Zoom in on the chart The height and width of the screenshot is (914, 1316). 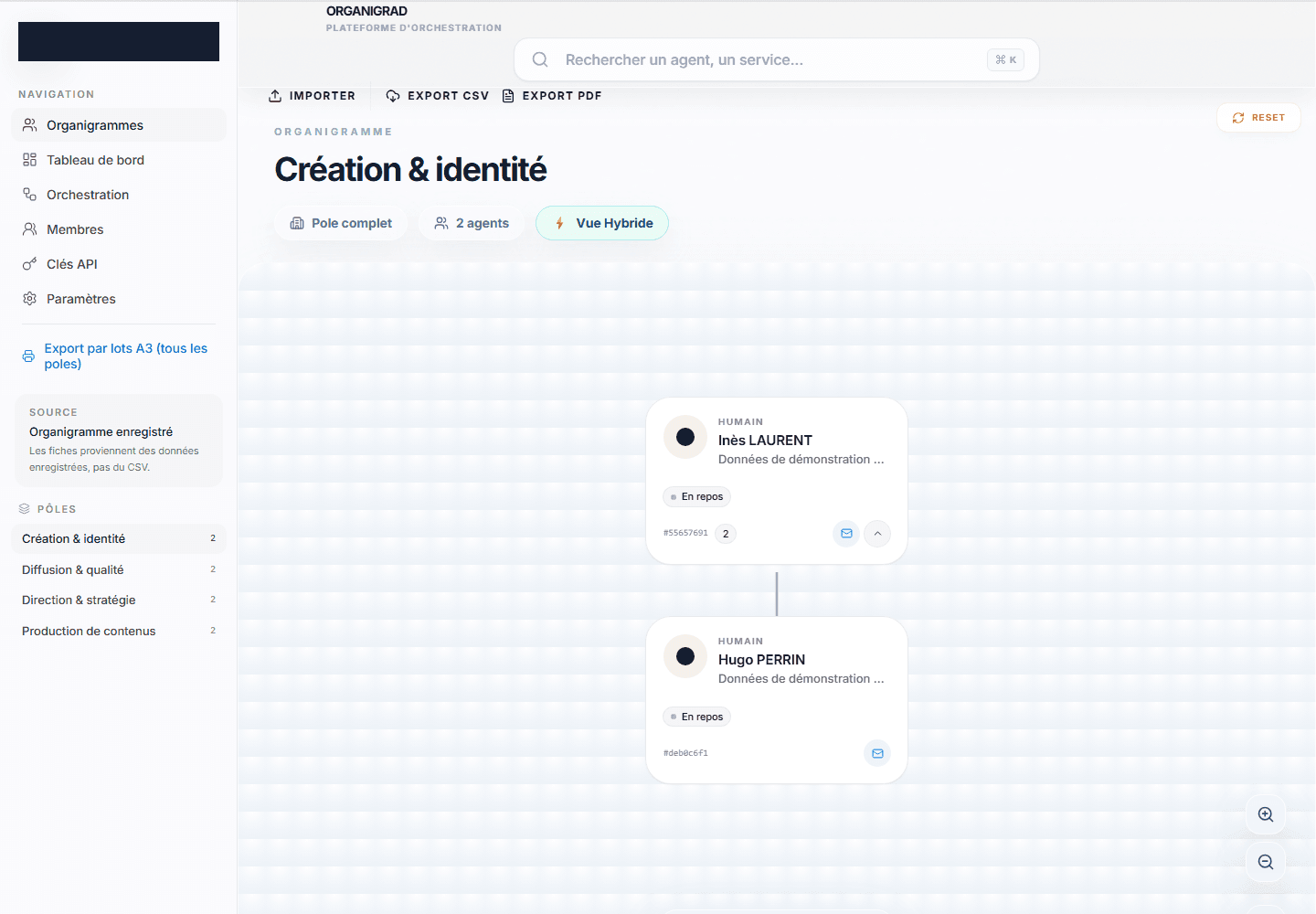tap(1266, 814)
